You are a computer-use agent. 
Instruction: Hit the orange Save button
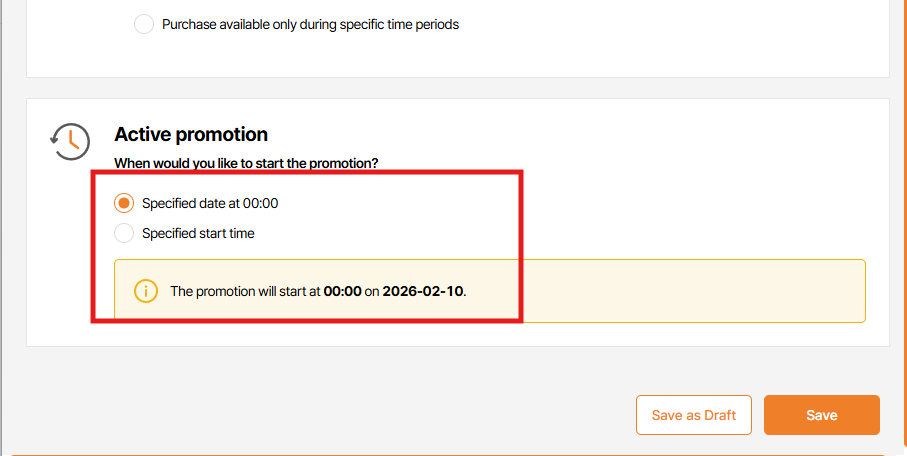click(821, 415)
